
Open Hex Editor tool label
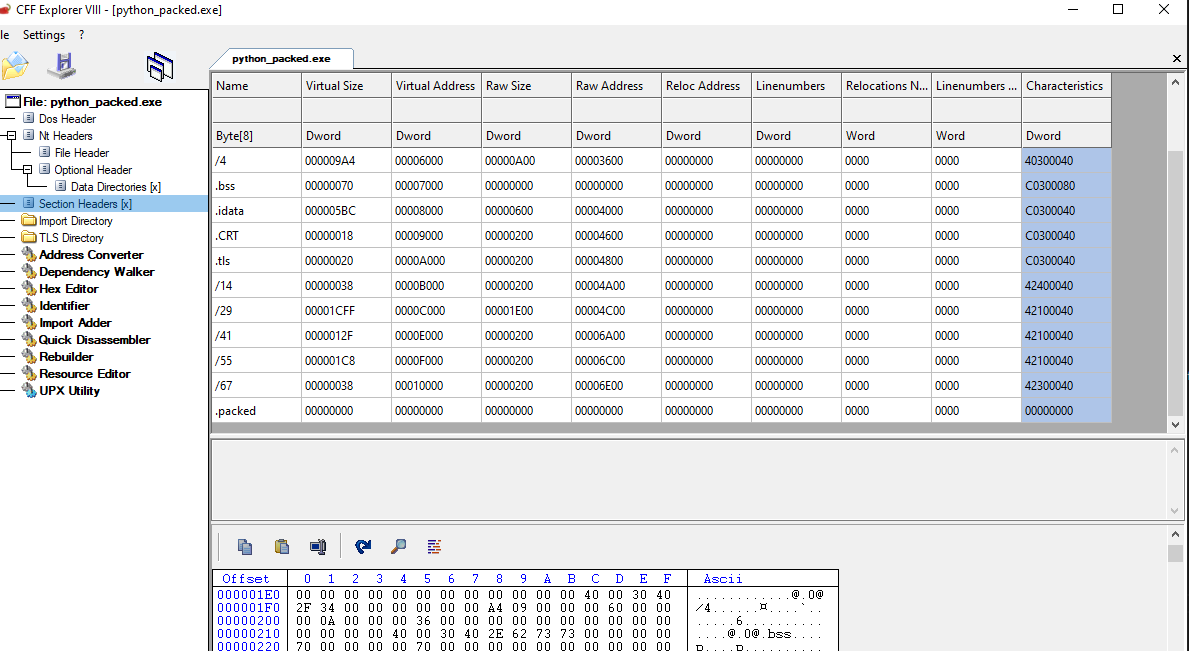point(69,289)
